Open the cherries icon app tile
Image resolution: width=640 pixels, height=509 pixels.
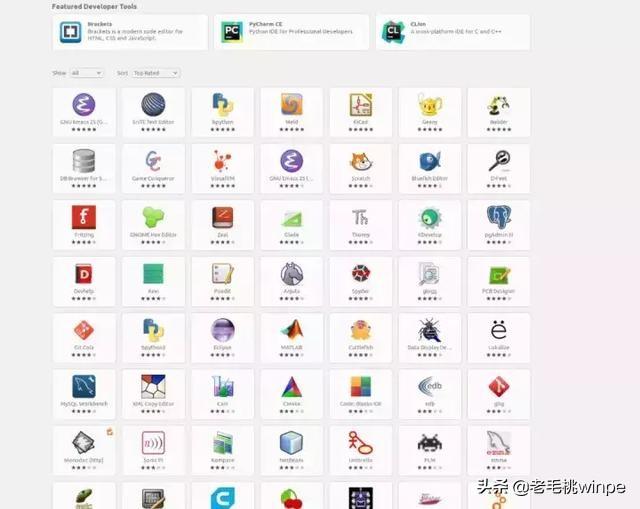click(291, 496)
